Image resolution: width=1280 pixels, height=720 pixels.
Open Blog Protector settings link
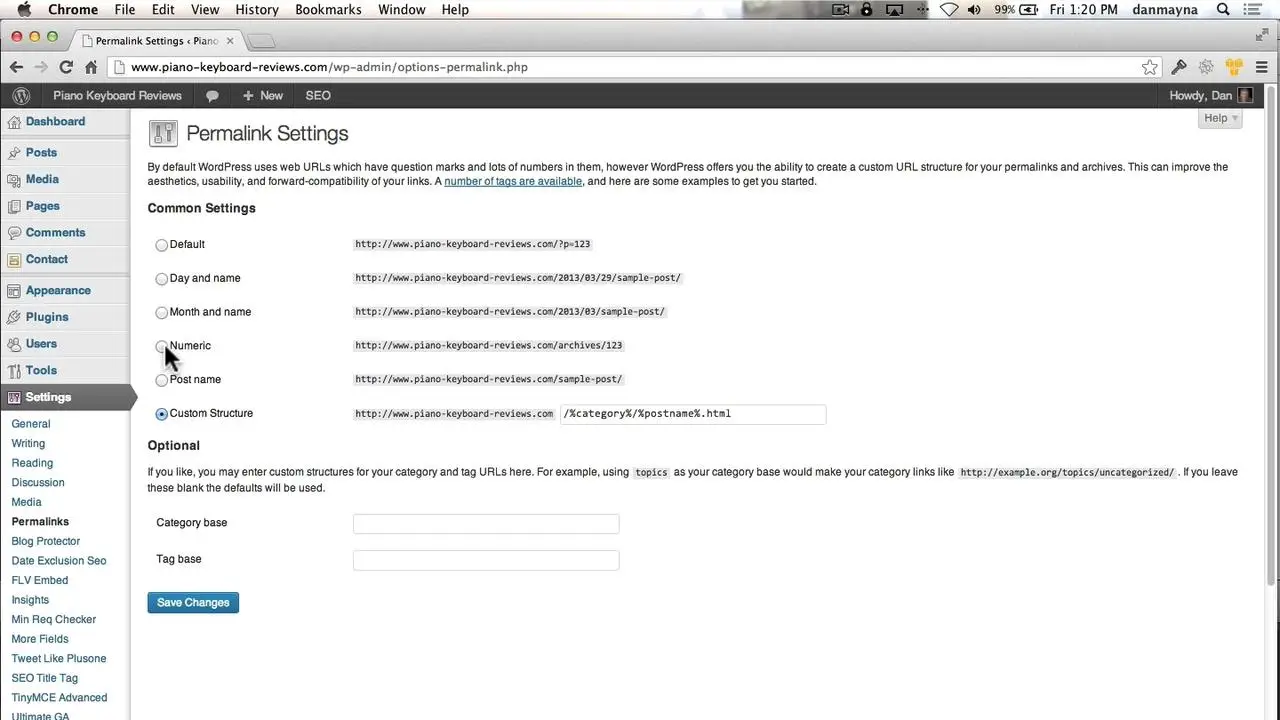click(46, 541)
